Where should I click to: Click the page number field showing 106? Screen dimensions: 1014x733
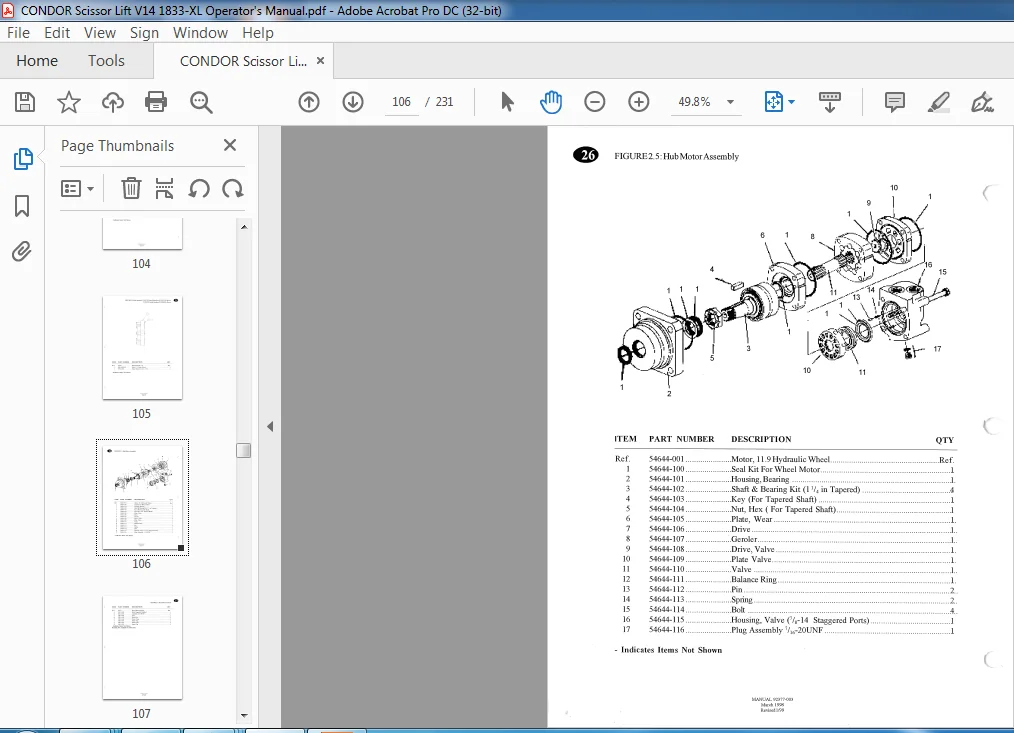pos(402,102)
